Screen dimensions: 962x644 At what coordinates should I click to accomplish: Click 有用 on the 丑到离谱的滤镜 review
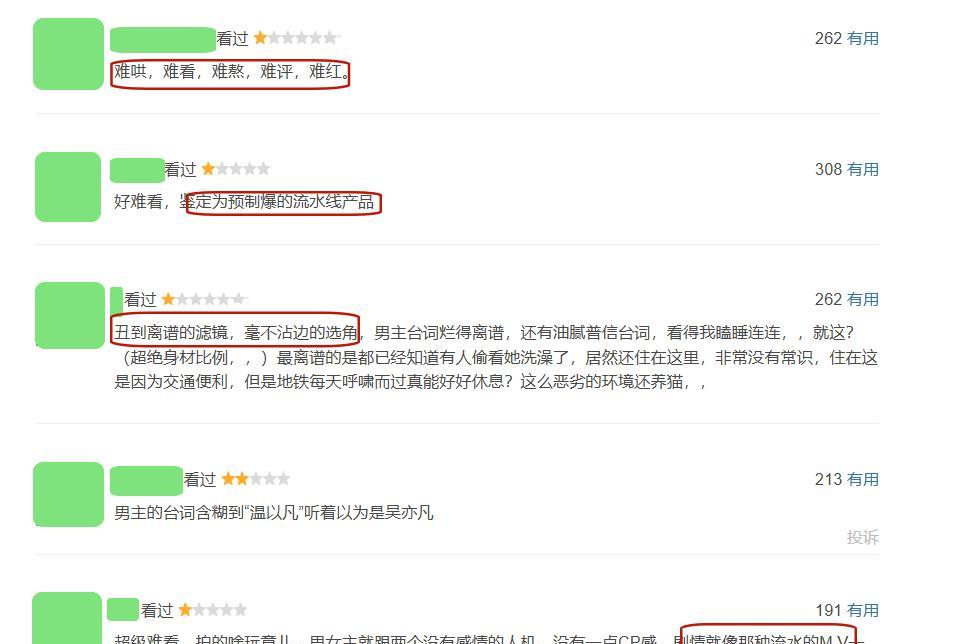click(863, 299)
